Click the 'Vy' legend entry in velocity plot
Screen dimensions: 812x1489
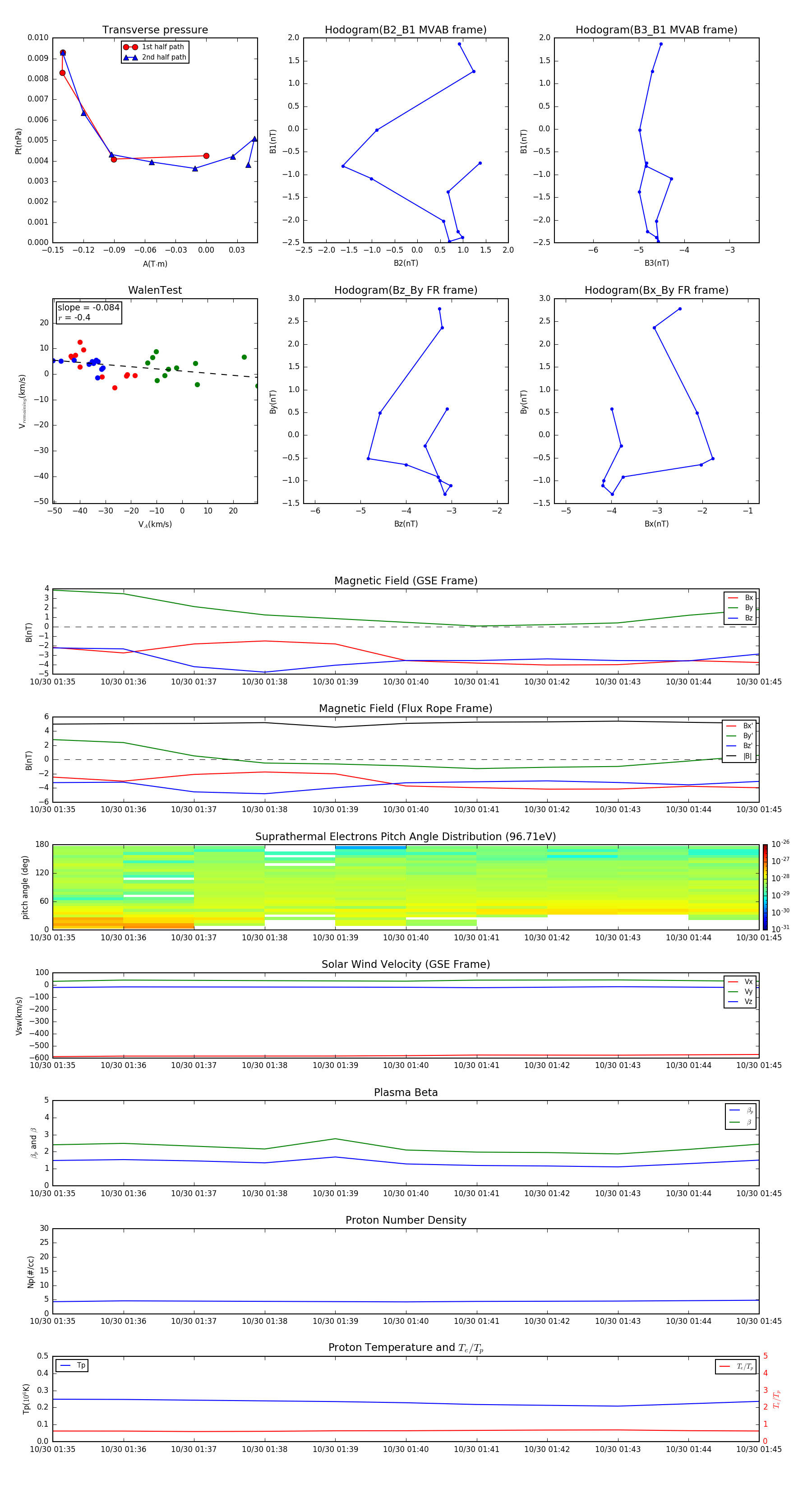tap(740, 992)
